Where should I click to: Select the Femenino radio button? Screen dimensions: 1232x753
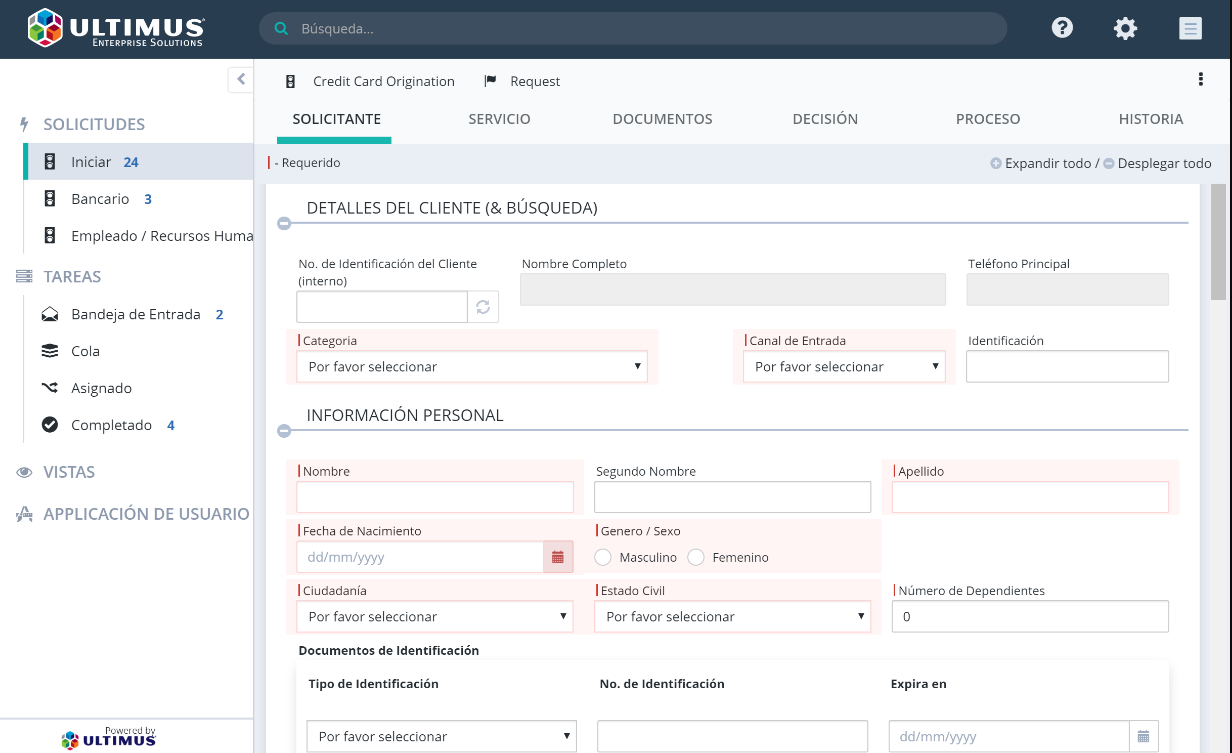[x=696, y=557]
